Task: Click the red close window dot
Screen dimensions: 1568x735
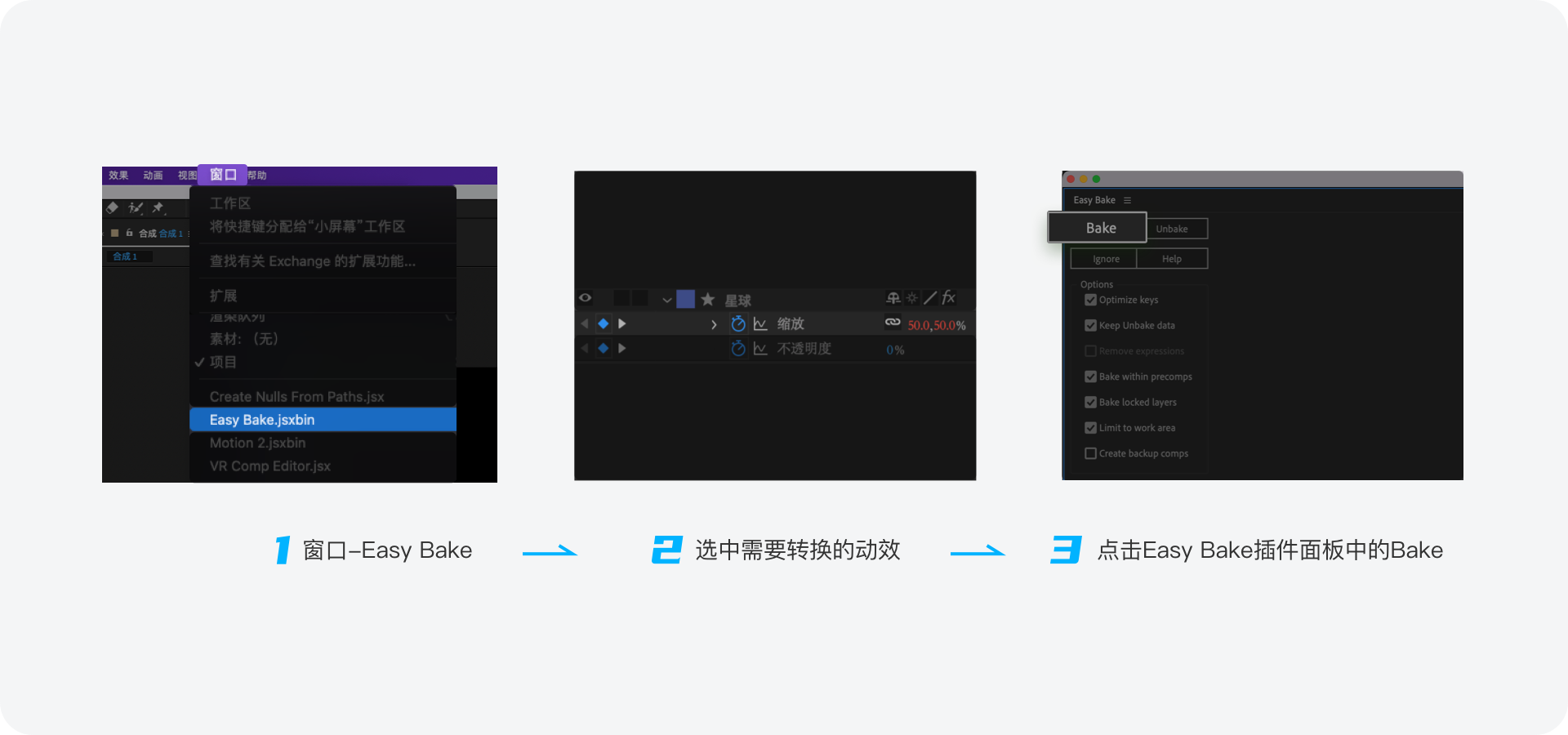Action: [1071, 179]
